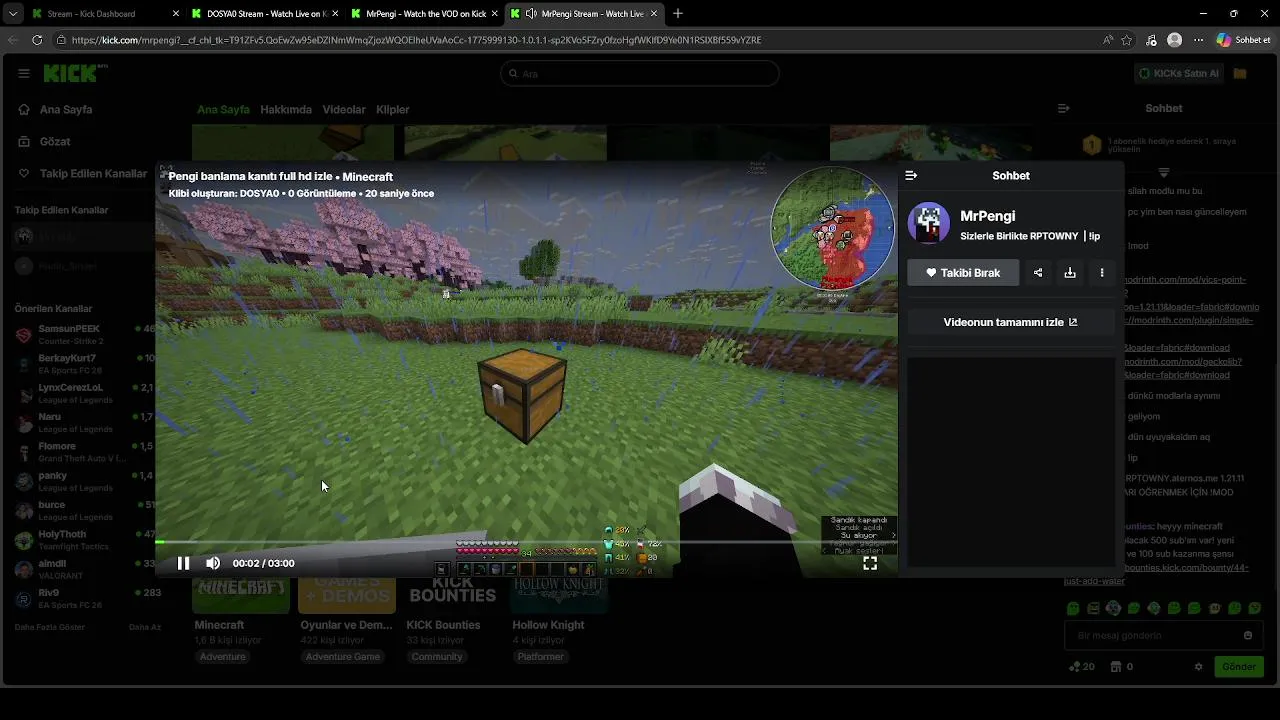The image size is (1280, 720).
Task: Switch to MrPengi Watch the VOD tab
Action: click(425, 14)
